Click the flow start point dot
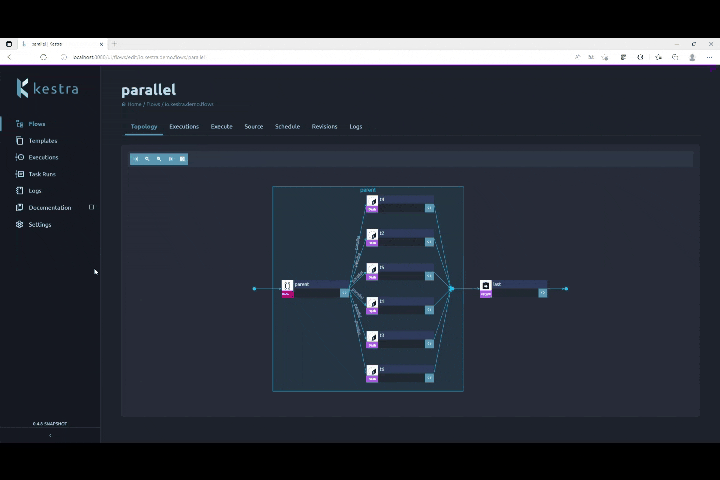Viewport: 720px width, 480px height. 254,288
